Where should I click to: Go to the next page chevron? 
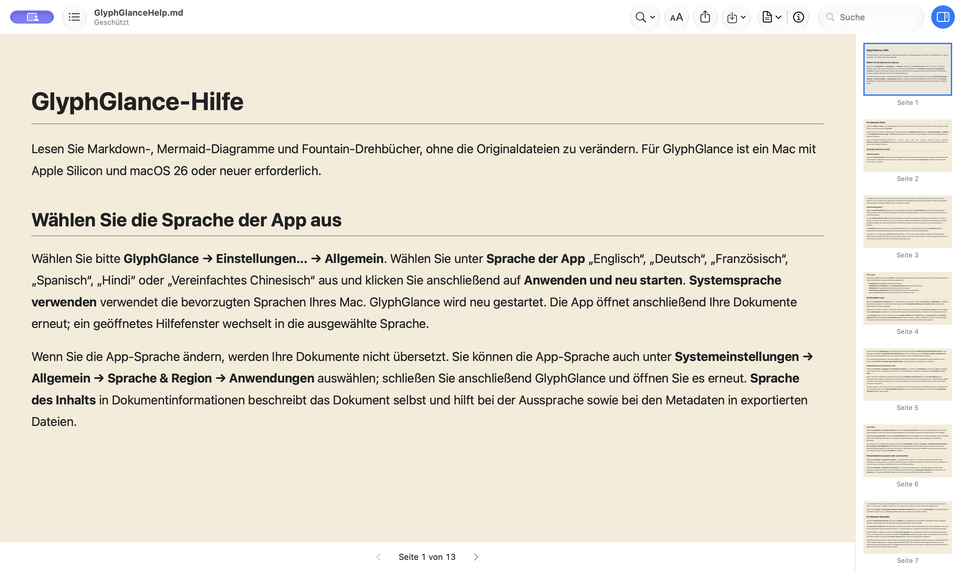pos(476,557)
